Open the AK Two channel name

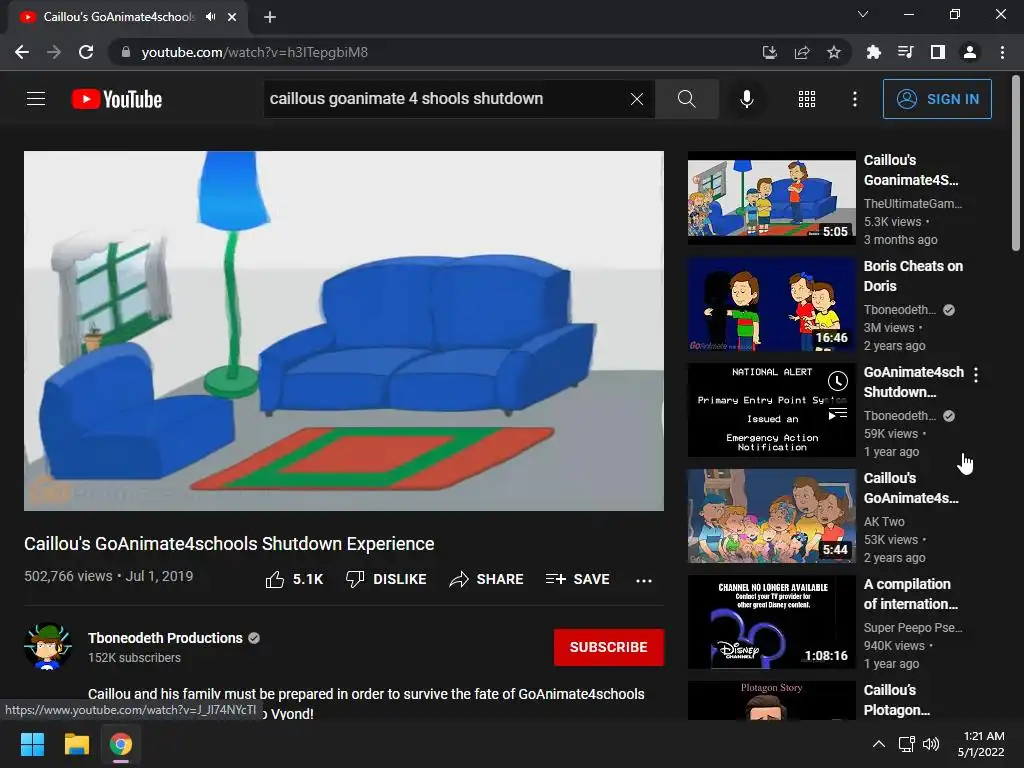point(884,522)
